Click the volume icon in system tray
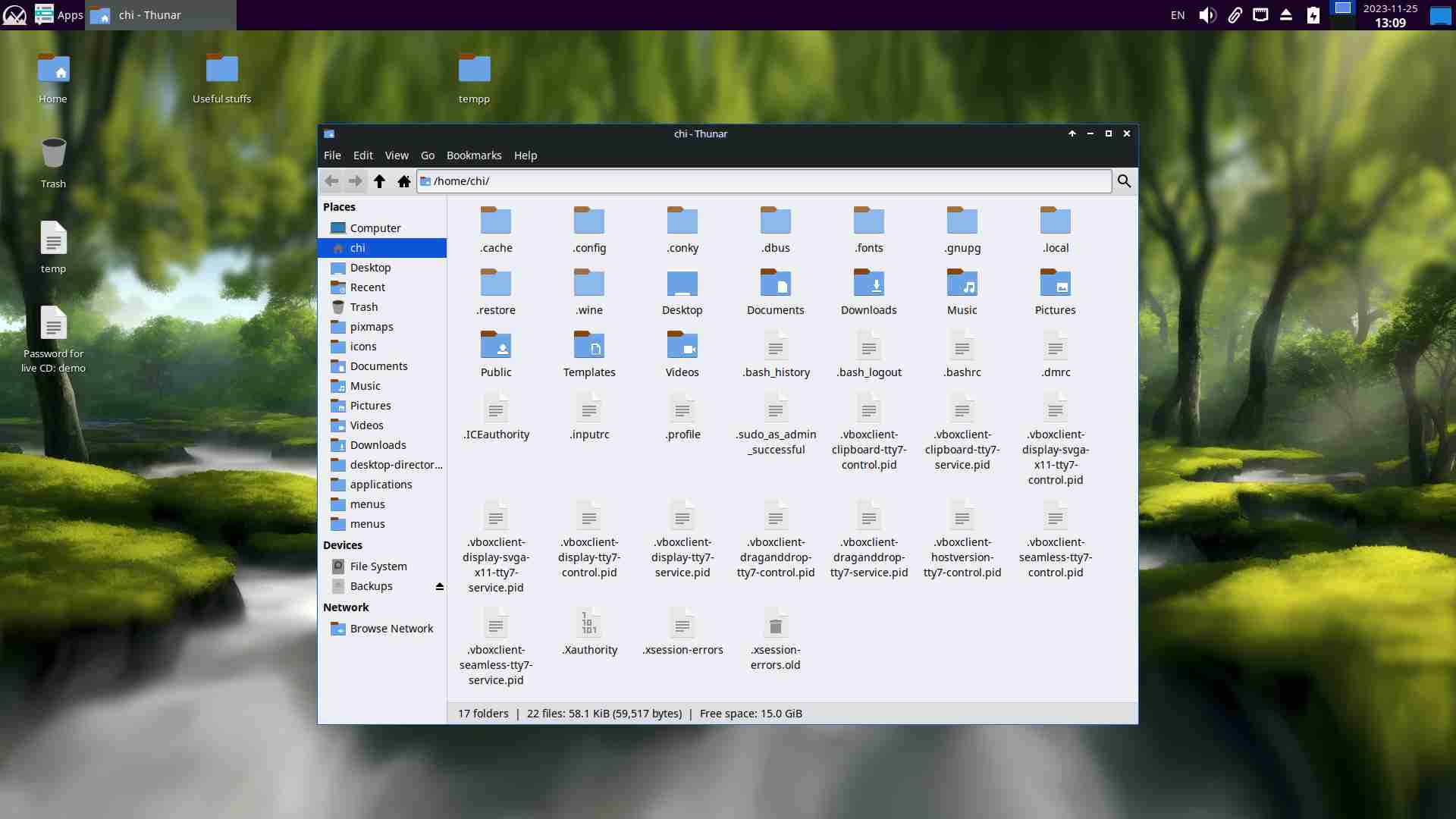Viewport: 1456px width, 819px height. pyautogui.click(x=1207, y=15)
